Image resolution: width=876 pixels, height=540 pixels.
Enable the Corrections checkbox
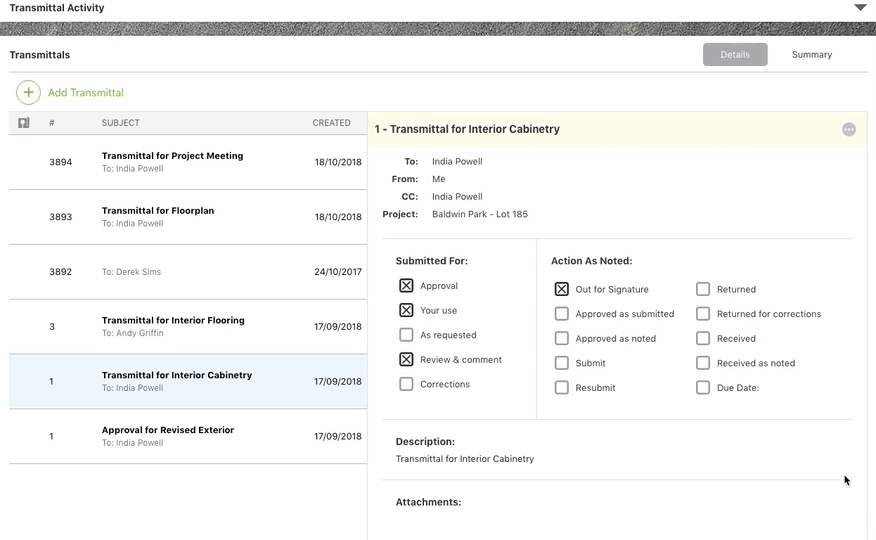pyautogui.click(x=406, y=384)
